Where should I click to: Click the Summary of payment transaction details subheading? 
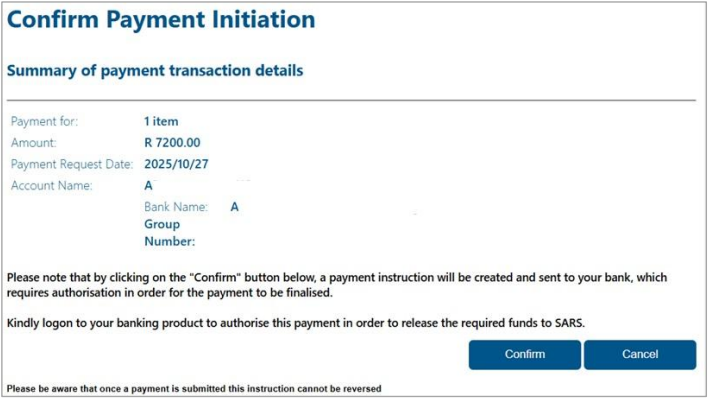coord(155,71)
